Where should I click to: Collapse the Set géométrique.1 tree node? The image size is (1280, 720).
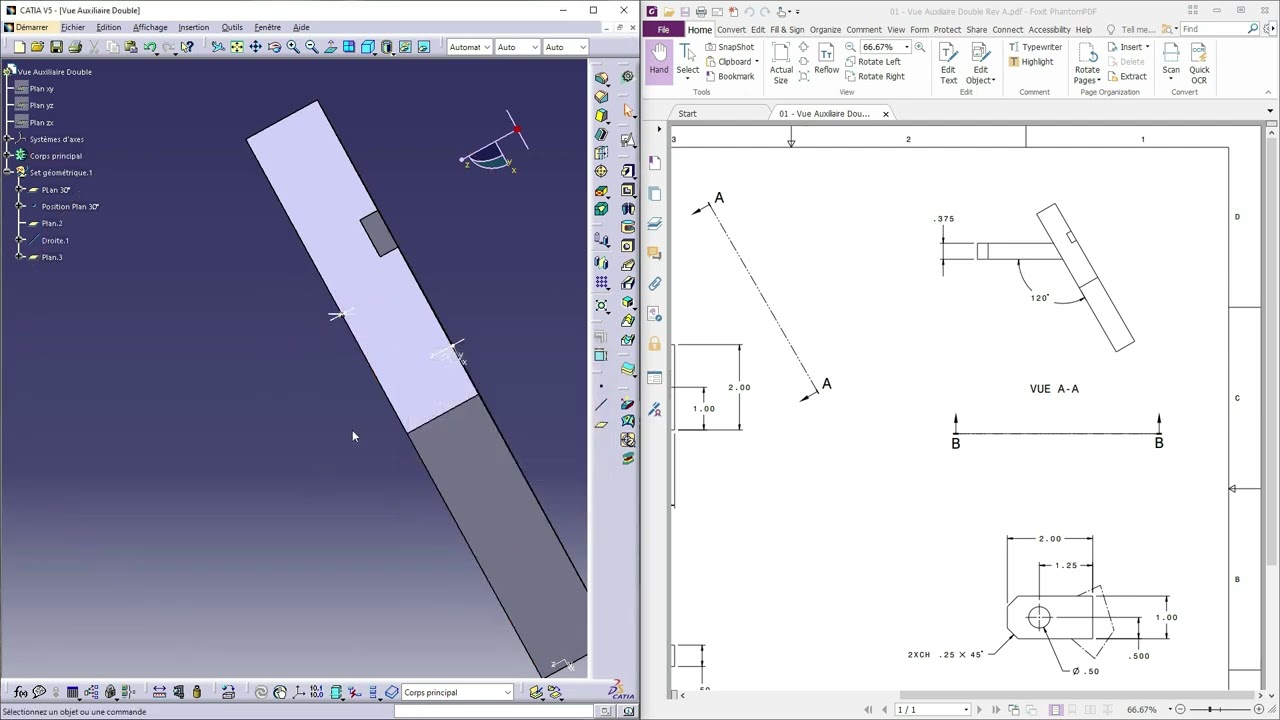pos(8,173)
